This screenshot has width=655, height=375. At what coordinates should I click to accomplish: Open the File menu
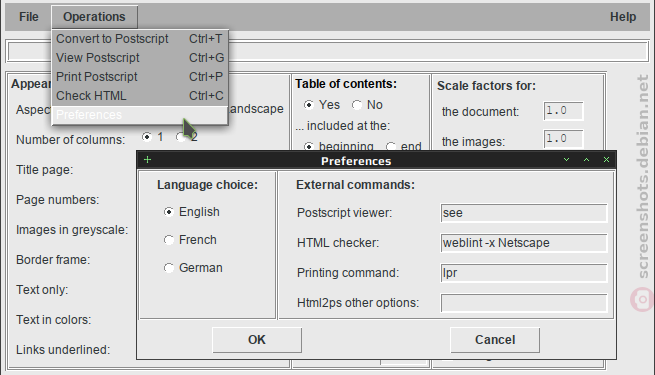(28, 17)
